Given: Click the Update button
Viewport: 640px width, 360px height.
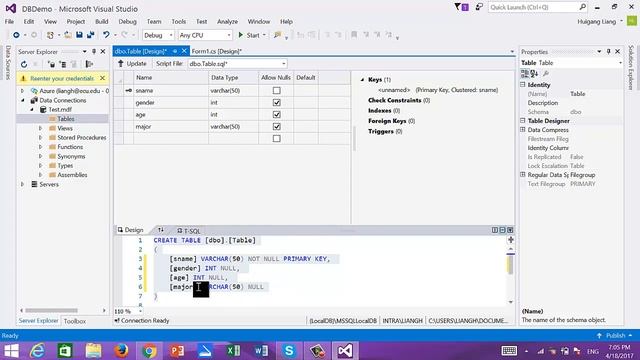Looking at the screenshot, I should tap(132, 64).
